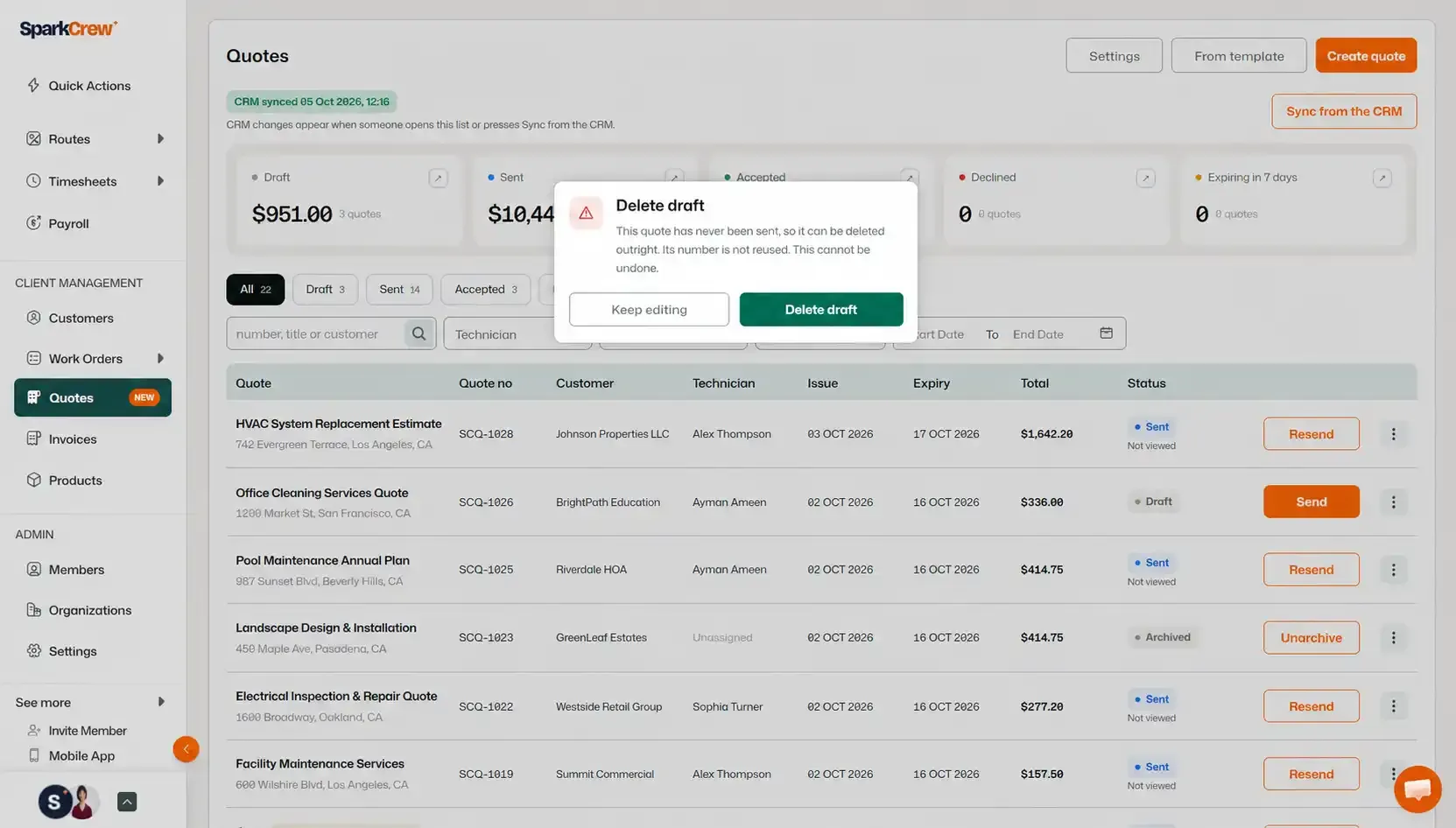
Task: Click Sync from the CRM
Action: click(1344, 111)
